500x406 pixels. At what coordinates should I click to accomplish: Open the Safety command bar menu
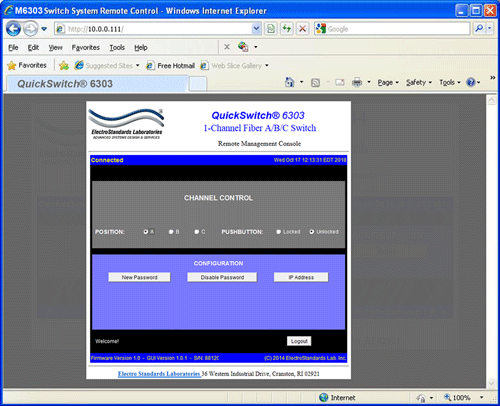tap(419, 82)
